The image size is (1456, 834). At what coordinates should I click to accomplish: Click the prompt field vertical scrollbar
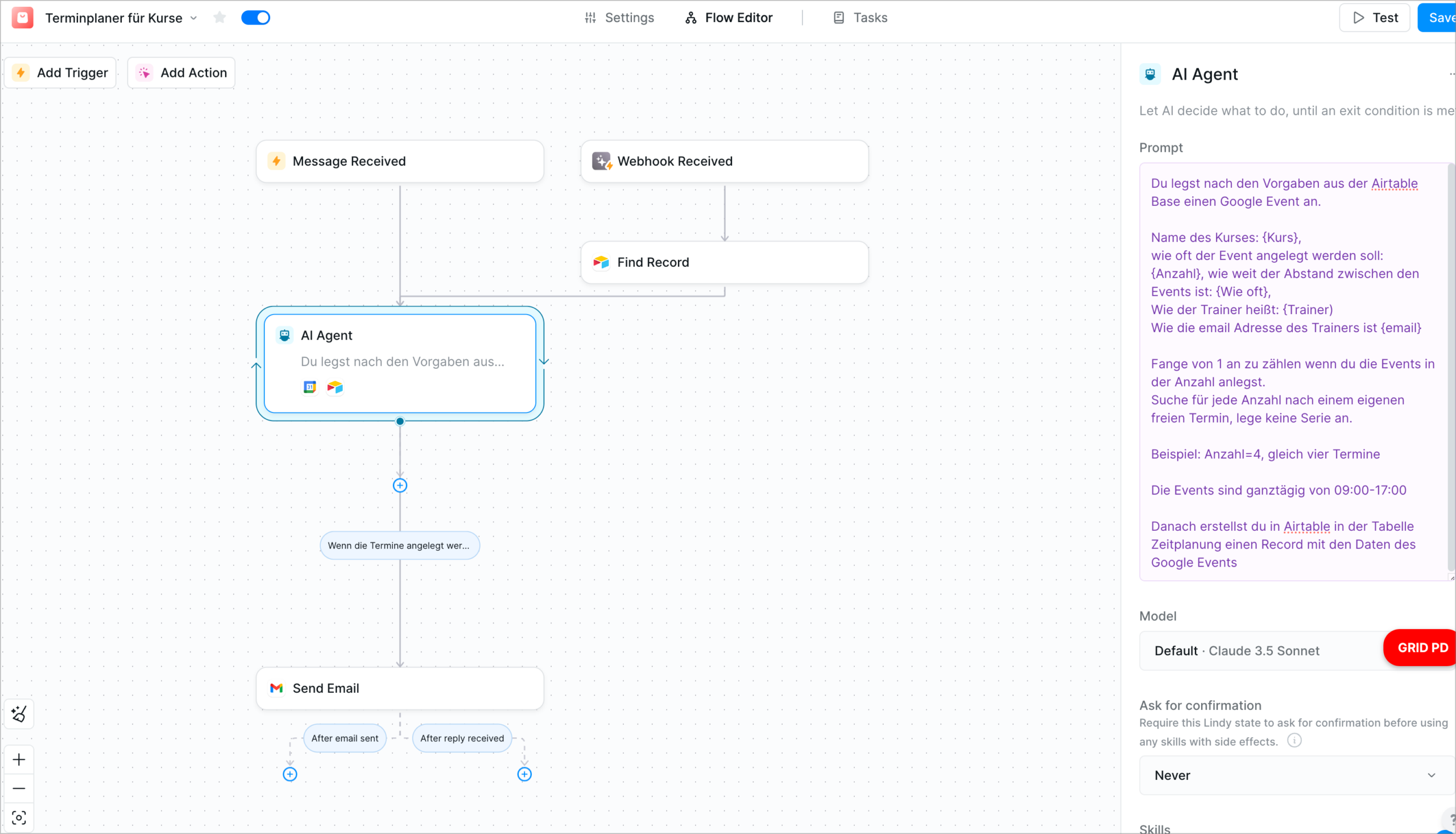pos(1451,366)
